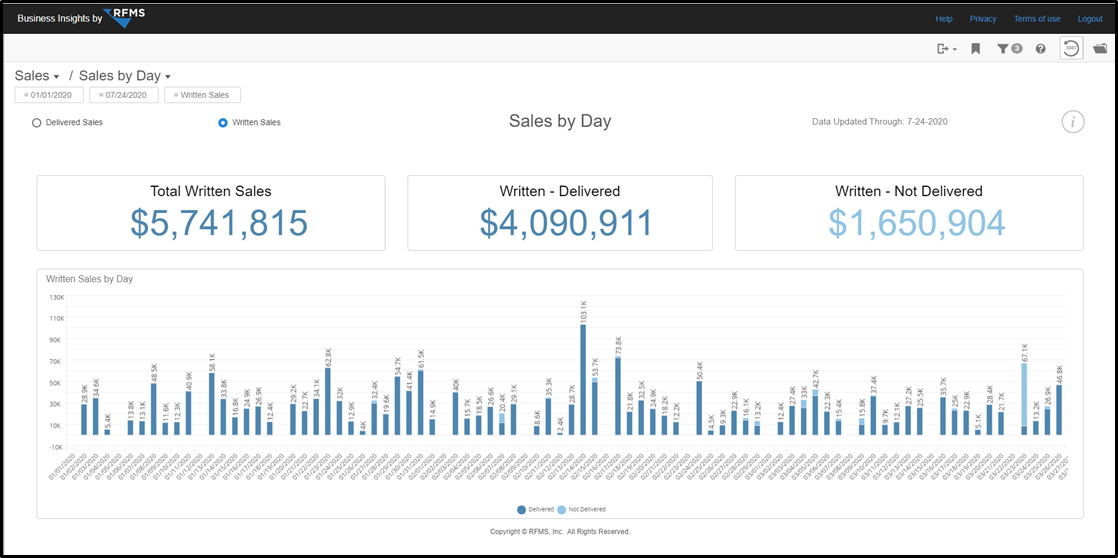1118x558 pixels.
Task: Click the reset history icon
Action: (1072, 48)
